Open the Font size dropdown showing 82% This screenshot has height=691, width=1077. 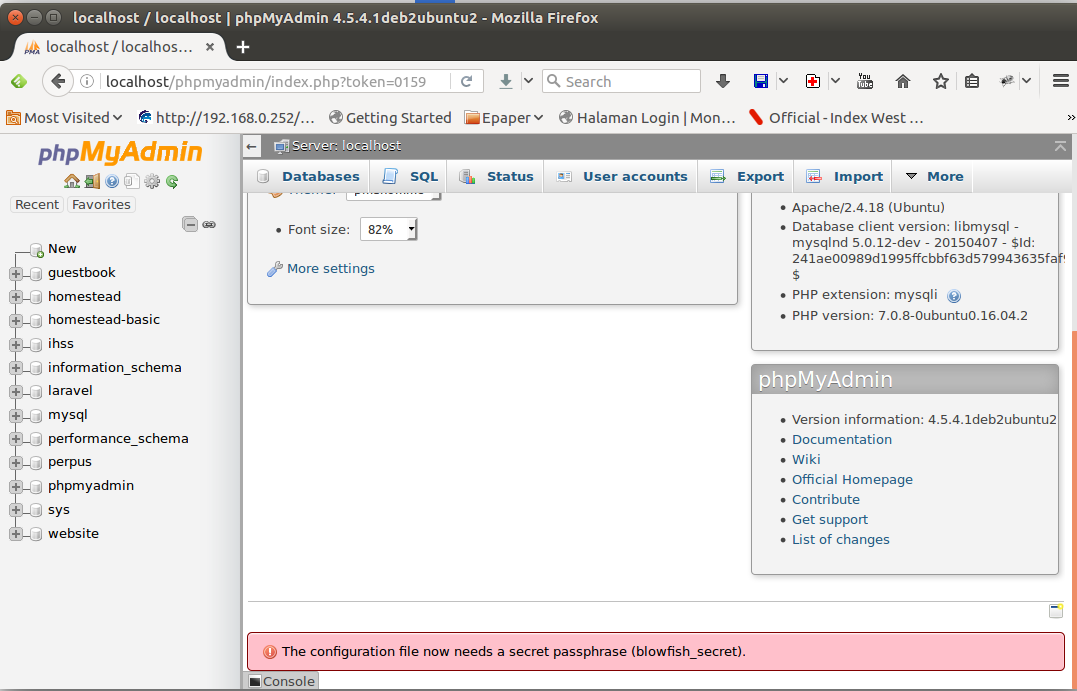tap(389, 229)
